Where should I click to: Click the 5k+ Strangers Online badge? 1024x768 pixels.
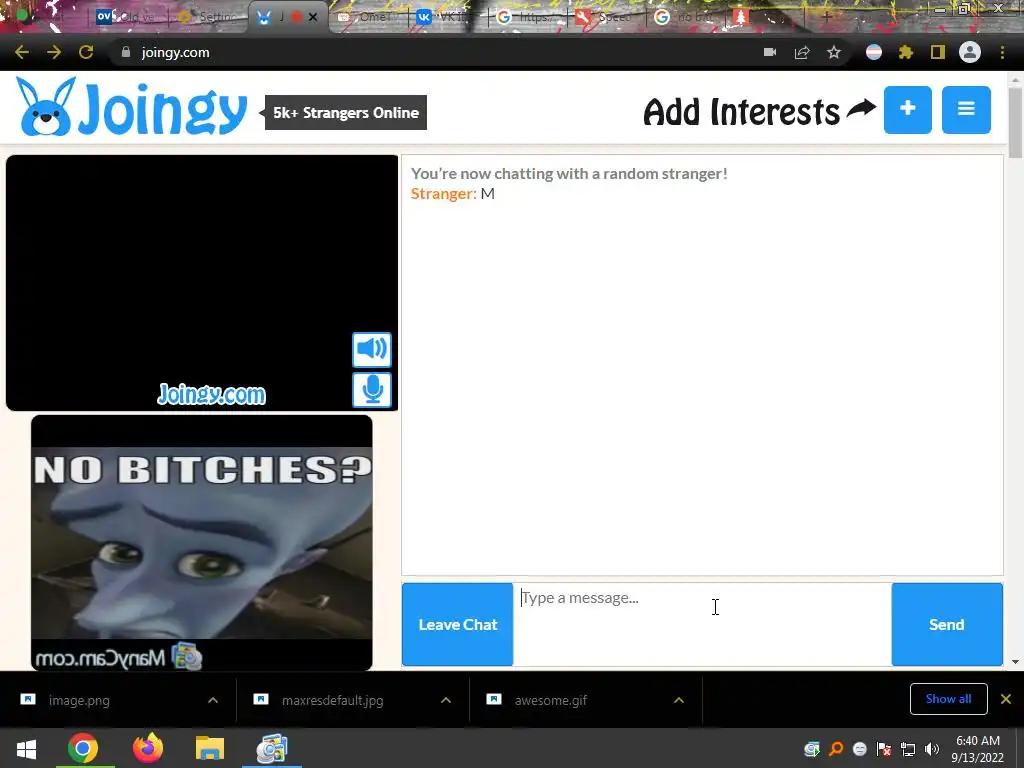pos(345,112)
